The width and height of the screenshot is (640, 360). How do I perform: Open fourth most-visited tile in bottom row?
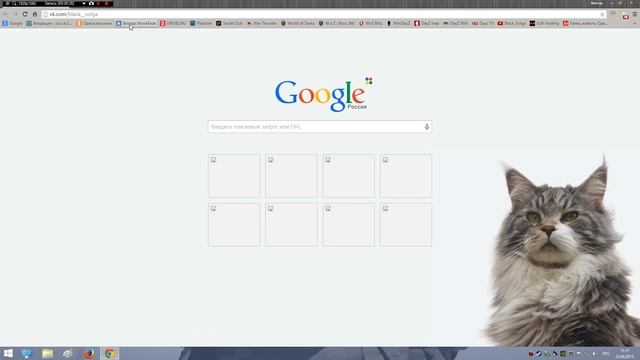406,224
